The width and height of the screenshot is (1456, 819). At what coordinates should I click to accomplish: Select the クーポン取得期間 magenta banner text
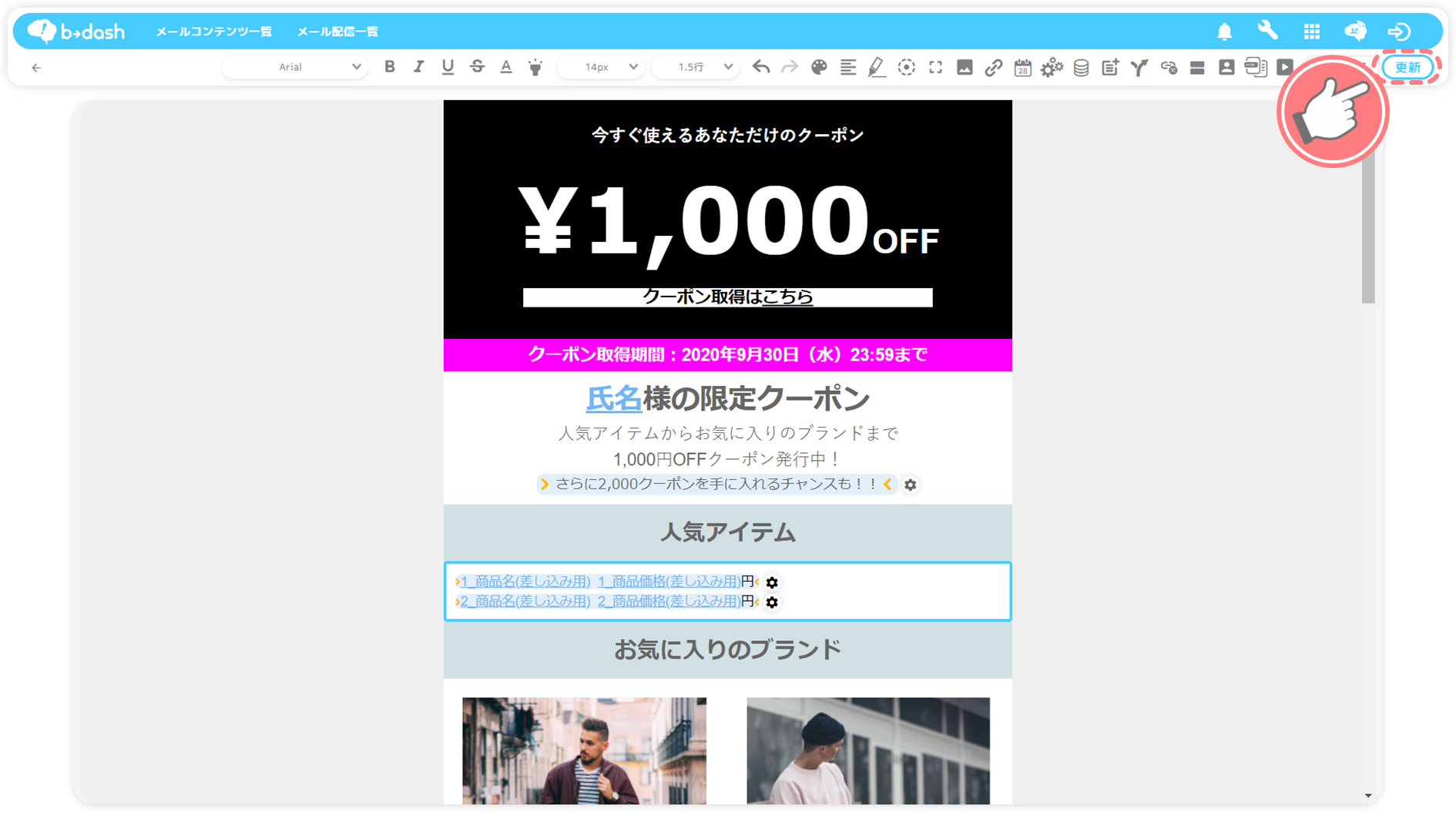coord(727,354)
